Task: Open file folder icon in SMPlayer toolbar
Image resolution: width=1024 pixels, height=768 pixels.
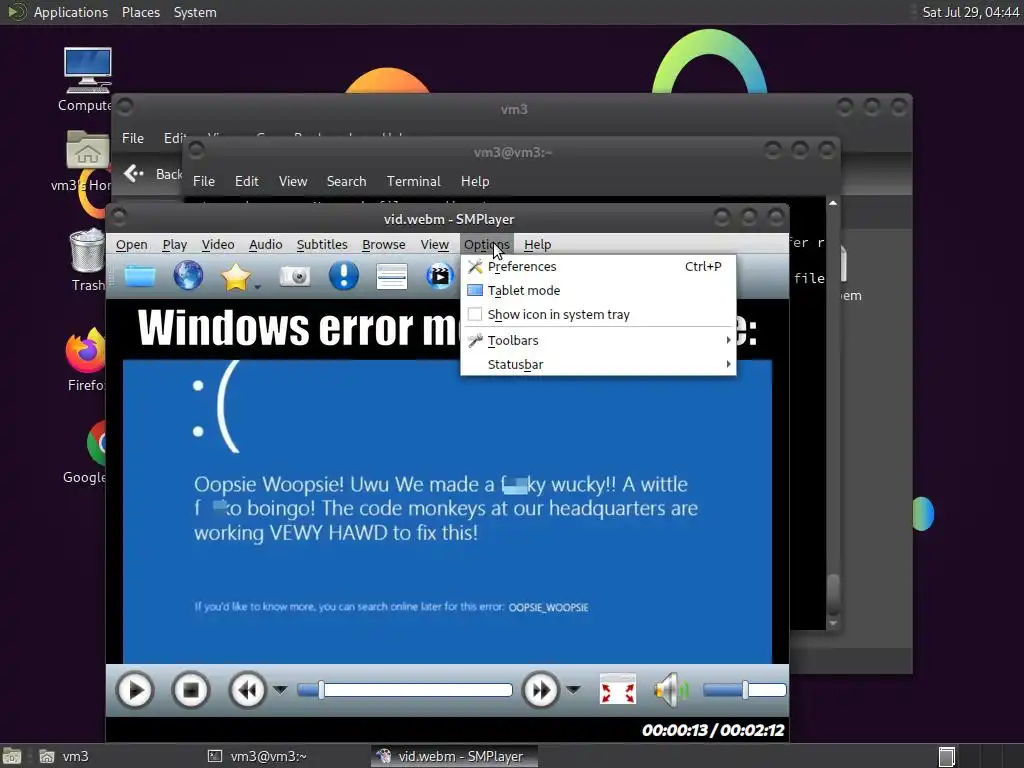Action: [140, 276]
